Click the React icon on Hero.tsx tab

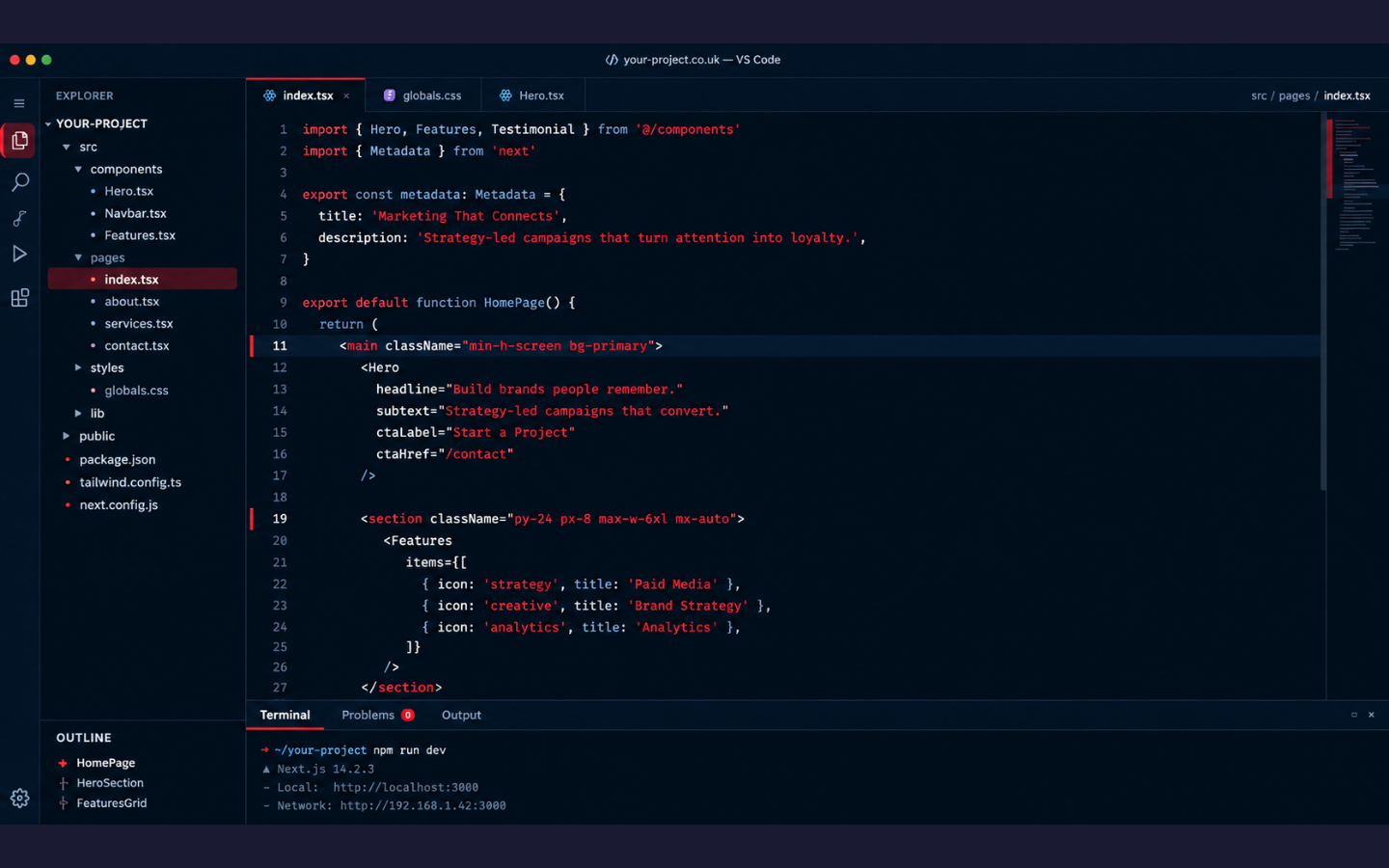505,95
